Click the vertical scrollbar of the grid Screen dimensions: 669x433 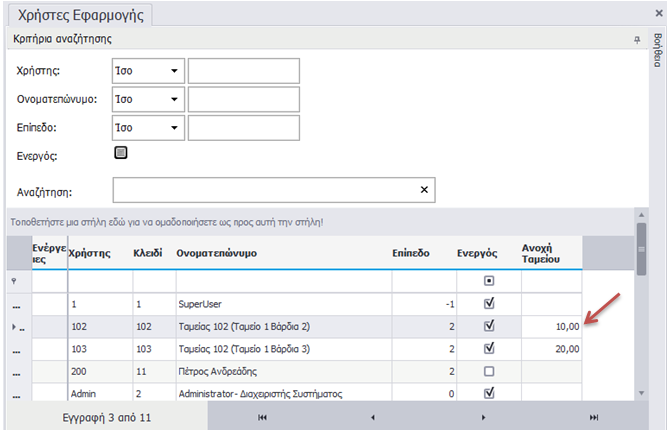click(x=641, y=300)
